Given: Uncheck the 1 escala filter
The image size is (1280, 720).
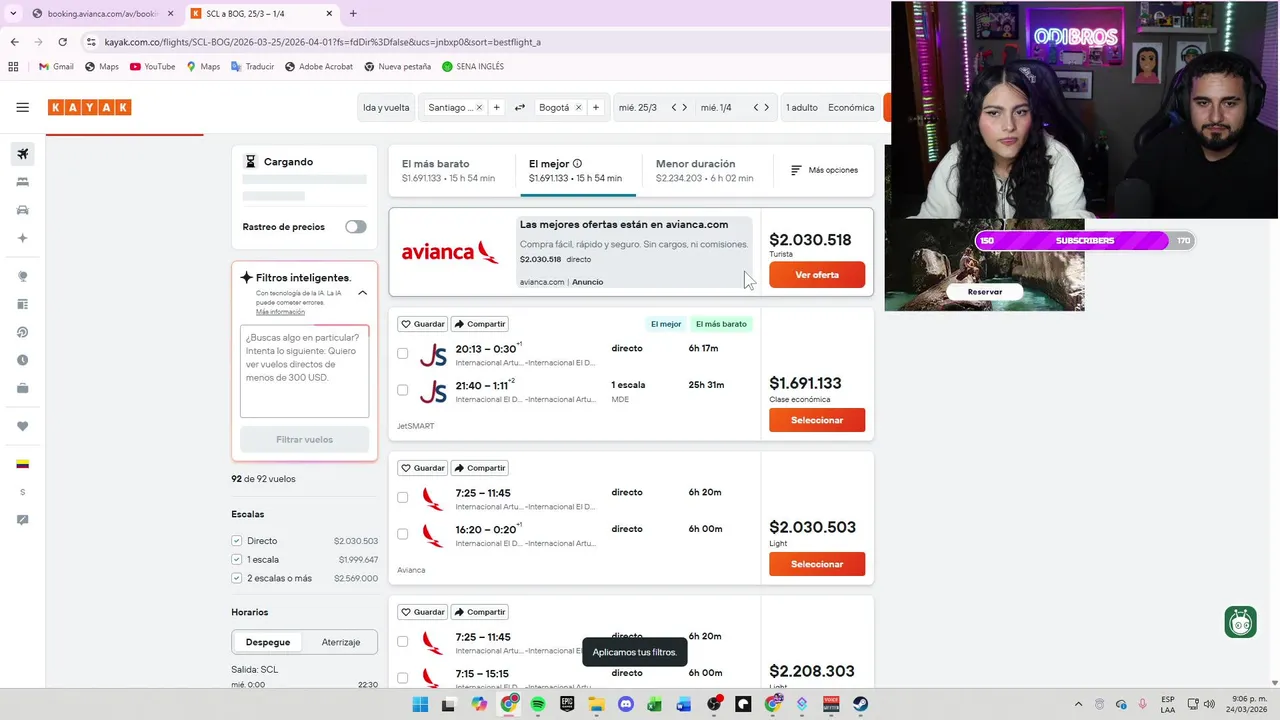Looking at the screenshot, I should coord(237,559).
